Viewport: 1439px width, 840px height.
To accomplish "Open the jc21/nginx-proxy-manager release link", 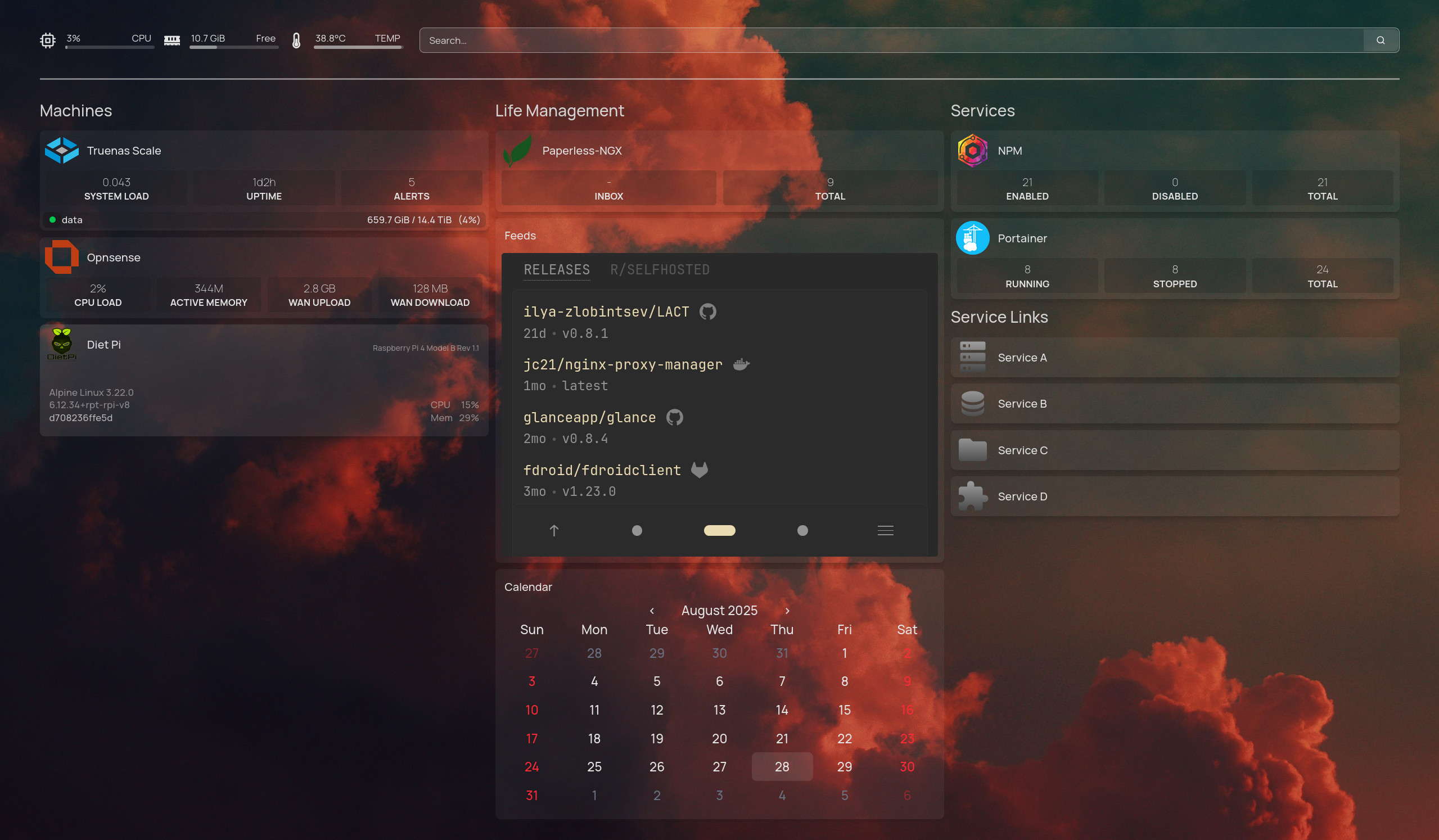I will click(623, 364).
